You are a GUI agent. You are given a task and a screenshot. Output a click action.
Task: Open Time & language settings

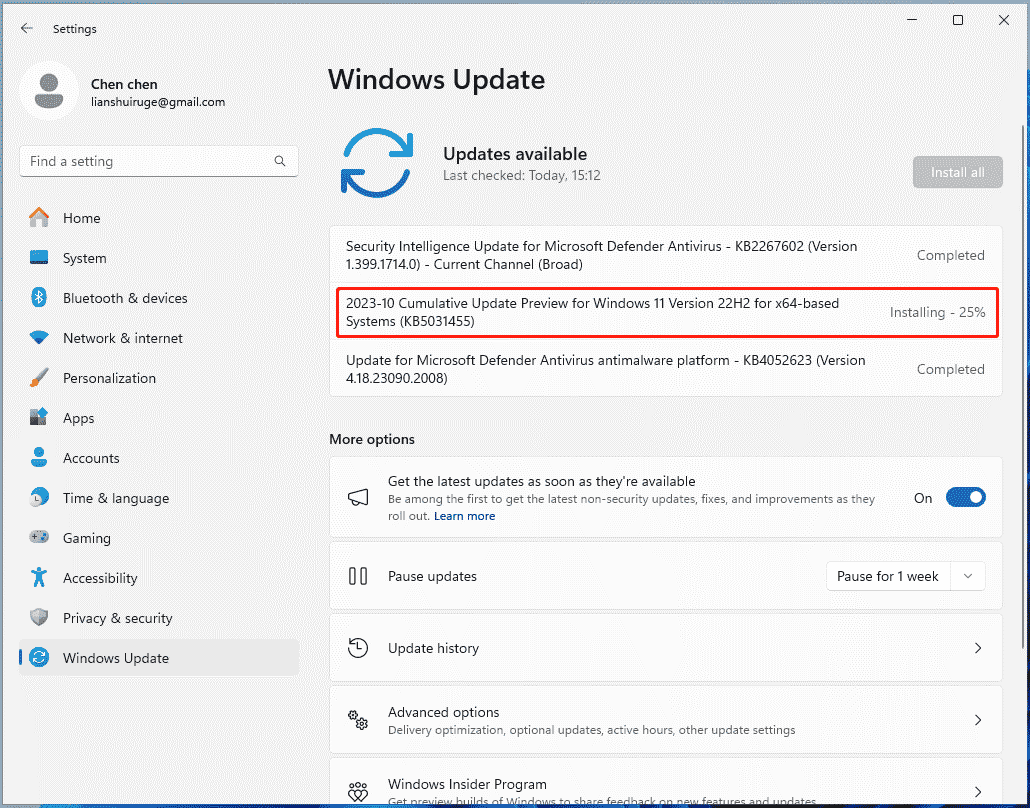pos(159,498)
